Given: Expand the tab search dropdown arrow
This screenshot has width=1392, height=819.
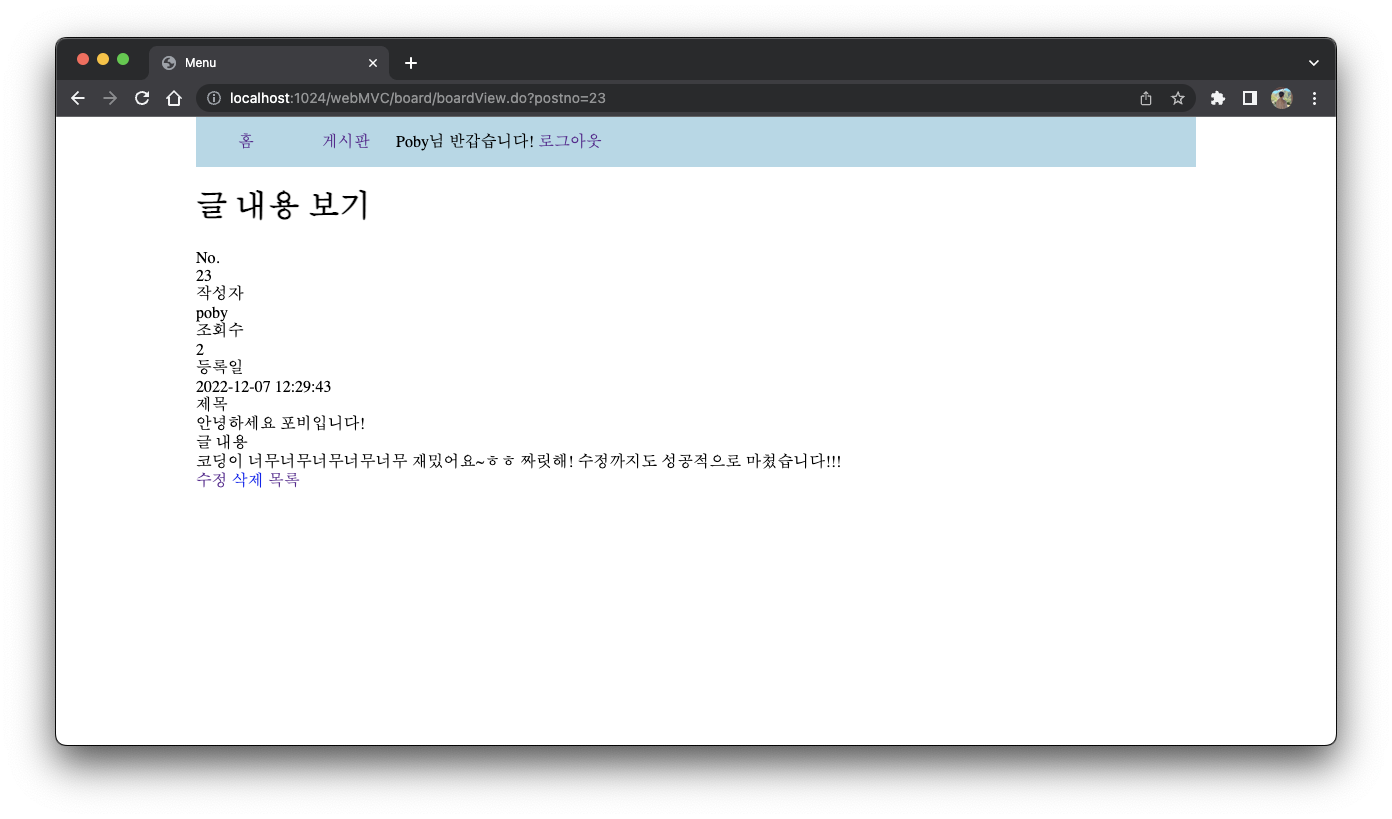Looking at the screenshot, I should click(x=1314, y=63).
